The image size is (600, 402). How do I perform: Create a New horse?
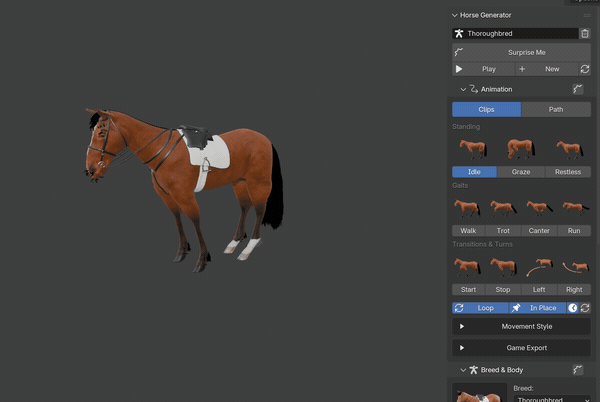(546, 69)
